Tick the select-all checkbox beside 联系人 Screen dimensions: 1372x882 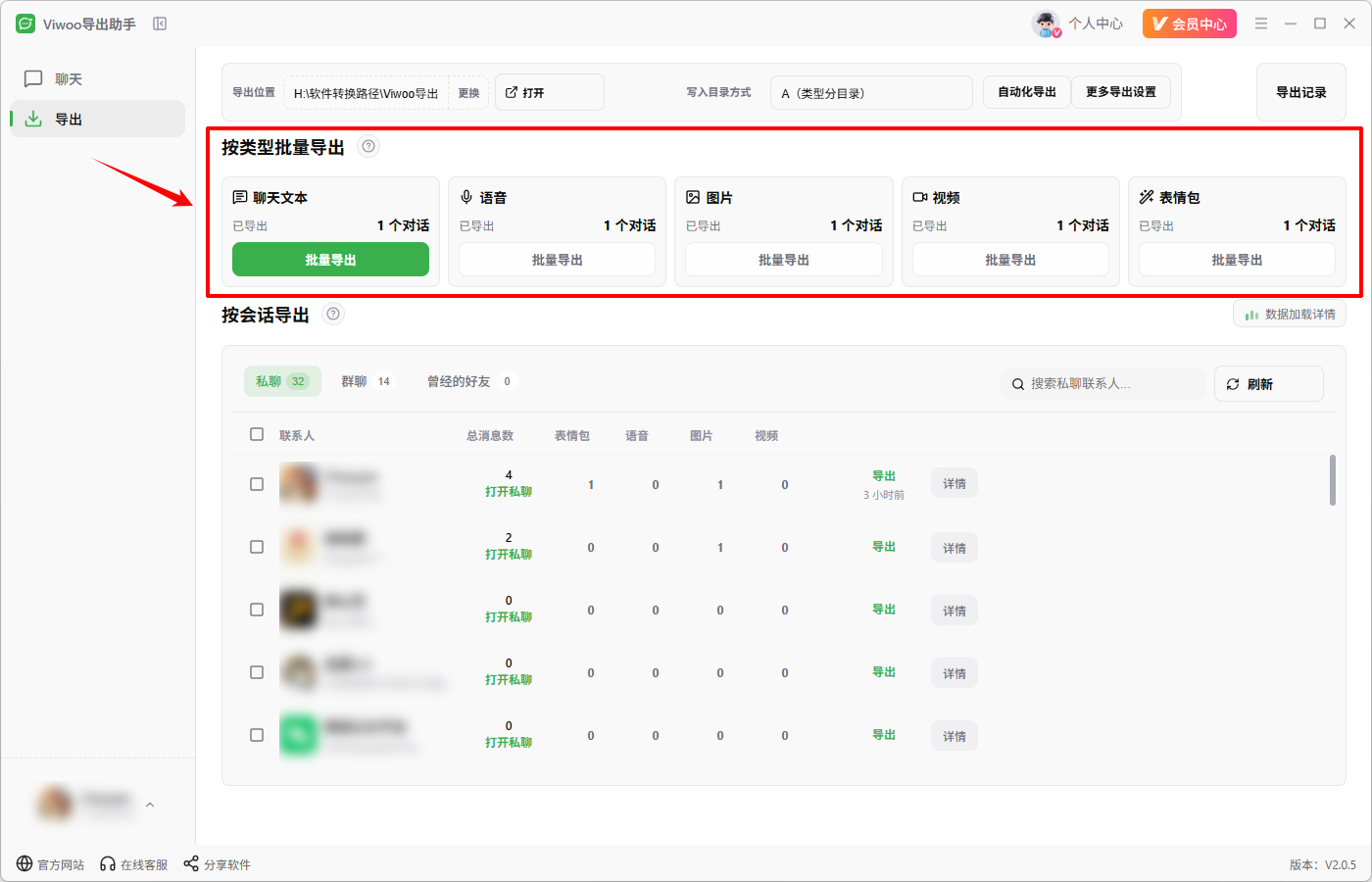pyautogui.click(x=257, y=434)
